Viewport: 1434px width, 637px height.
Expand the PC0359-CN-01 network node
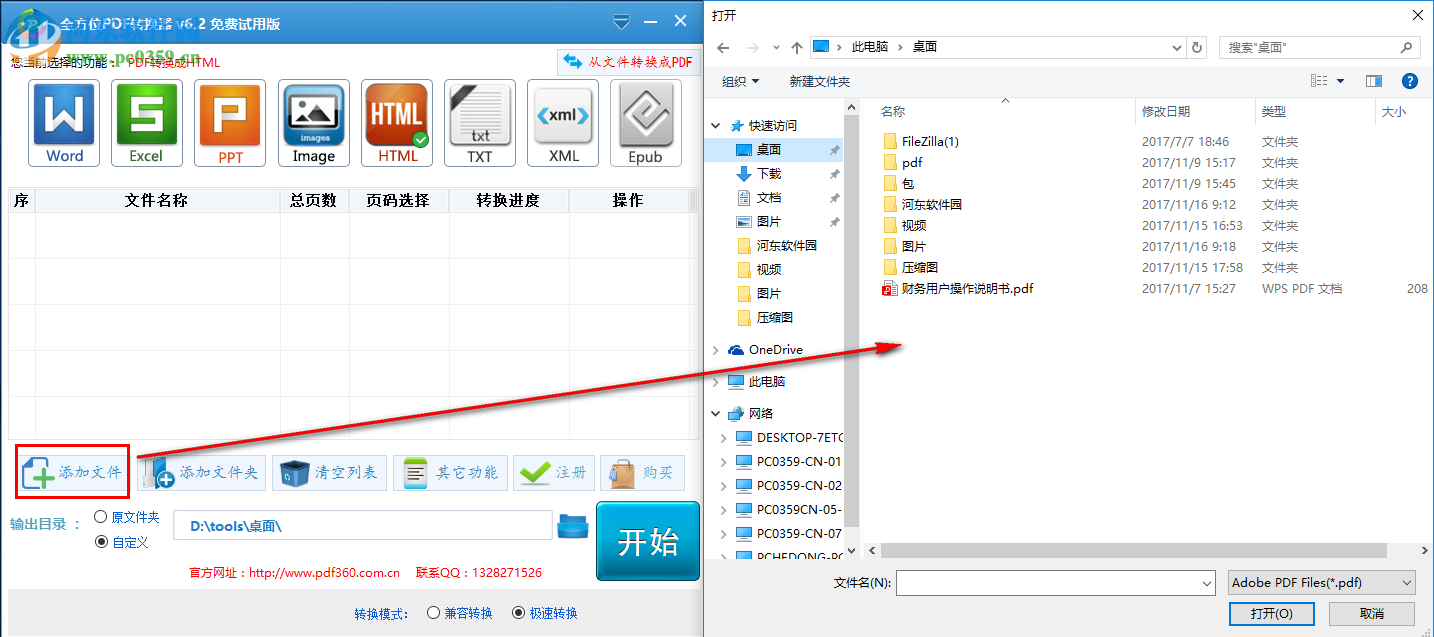726,462
